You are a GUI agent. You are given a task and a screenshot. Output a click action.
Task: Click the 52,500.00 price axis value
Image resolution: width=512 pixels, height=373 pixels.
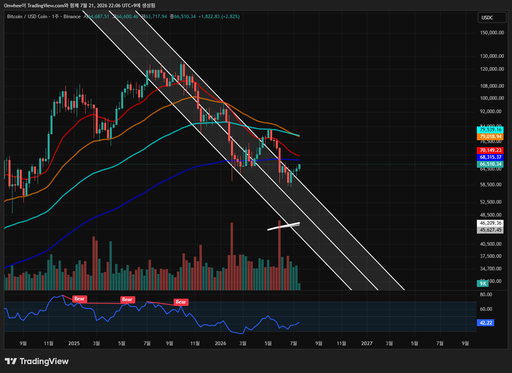pyautogui.click(x=491, y=202)
